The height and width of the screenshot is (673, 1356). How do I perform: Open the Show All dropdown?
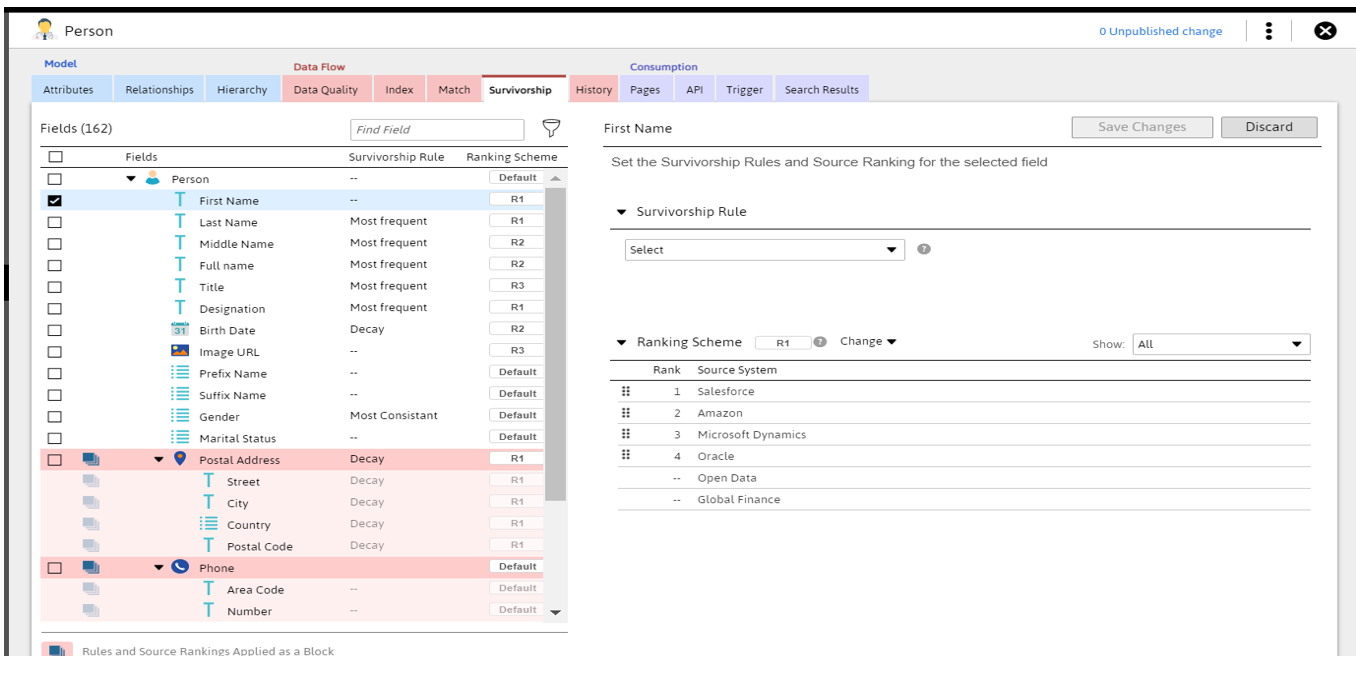click(x=1221, y=344)
